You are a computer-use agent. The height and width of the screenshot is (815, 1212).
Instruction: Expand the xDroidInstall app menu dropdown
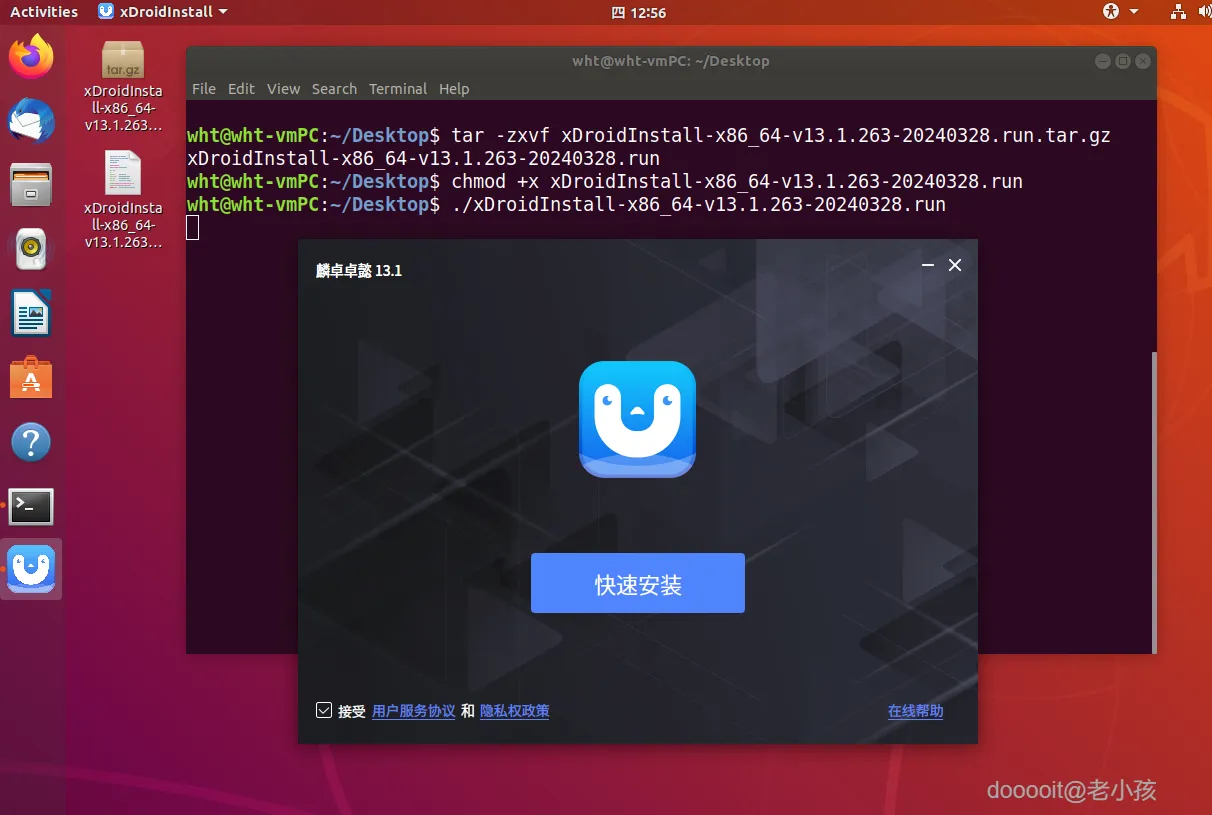(x=163, y=12)
